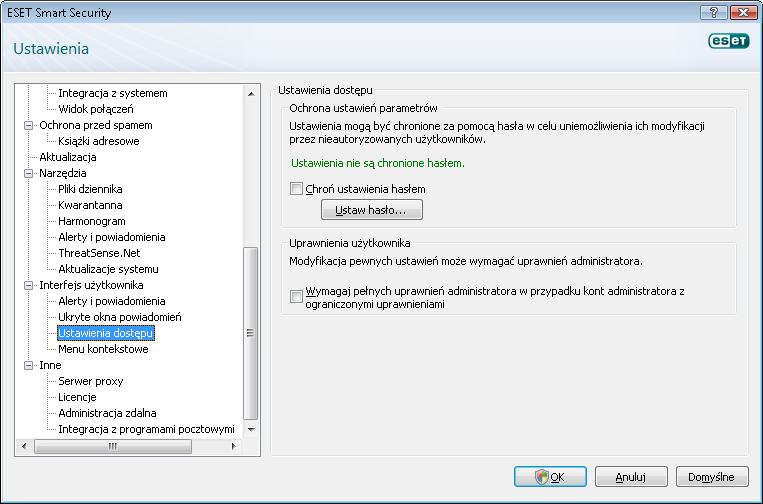
Task: Collapse the Inne tree node
Action: coord(29,365)
